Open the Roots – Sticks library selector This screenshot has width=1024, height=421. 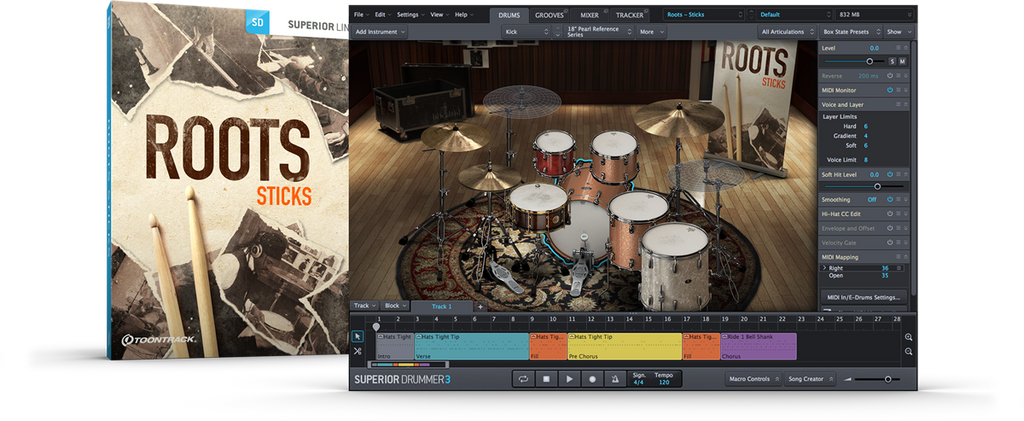703,14
